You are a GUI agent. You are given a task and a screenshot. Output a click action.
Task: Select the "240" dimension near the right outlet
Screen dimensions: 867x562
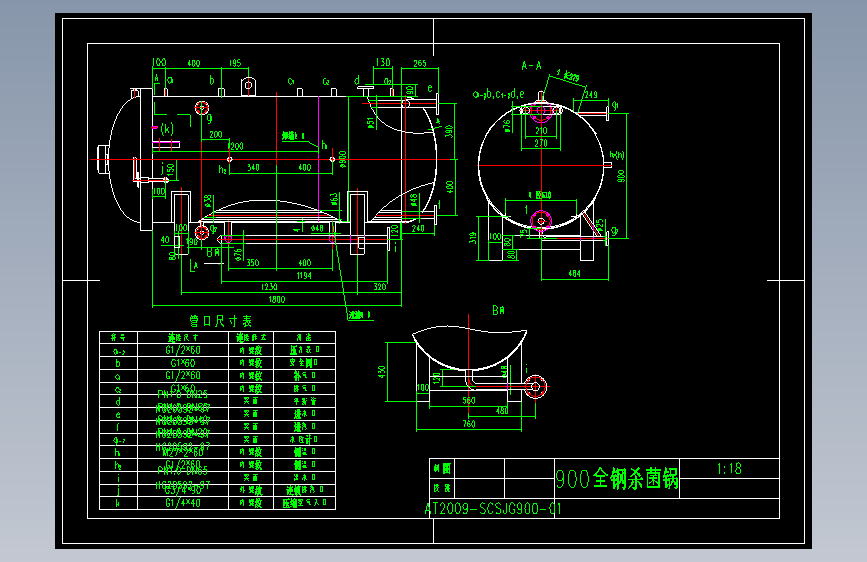[x=418, y=228]
